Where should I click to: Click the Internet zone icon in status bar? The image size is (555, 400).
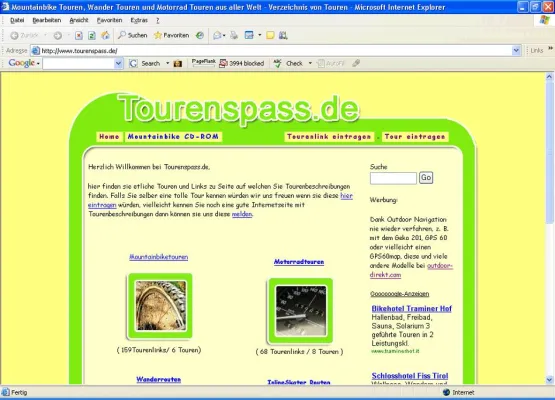(446, 392)
